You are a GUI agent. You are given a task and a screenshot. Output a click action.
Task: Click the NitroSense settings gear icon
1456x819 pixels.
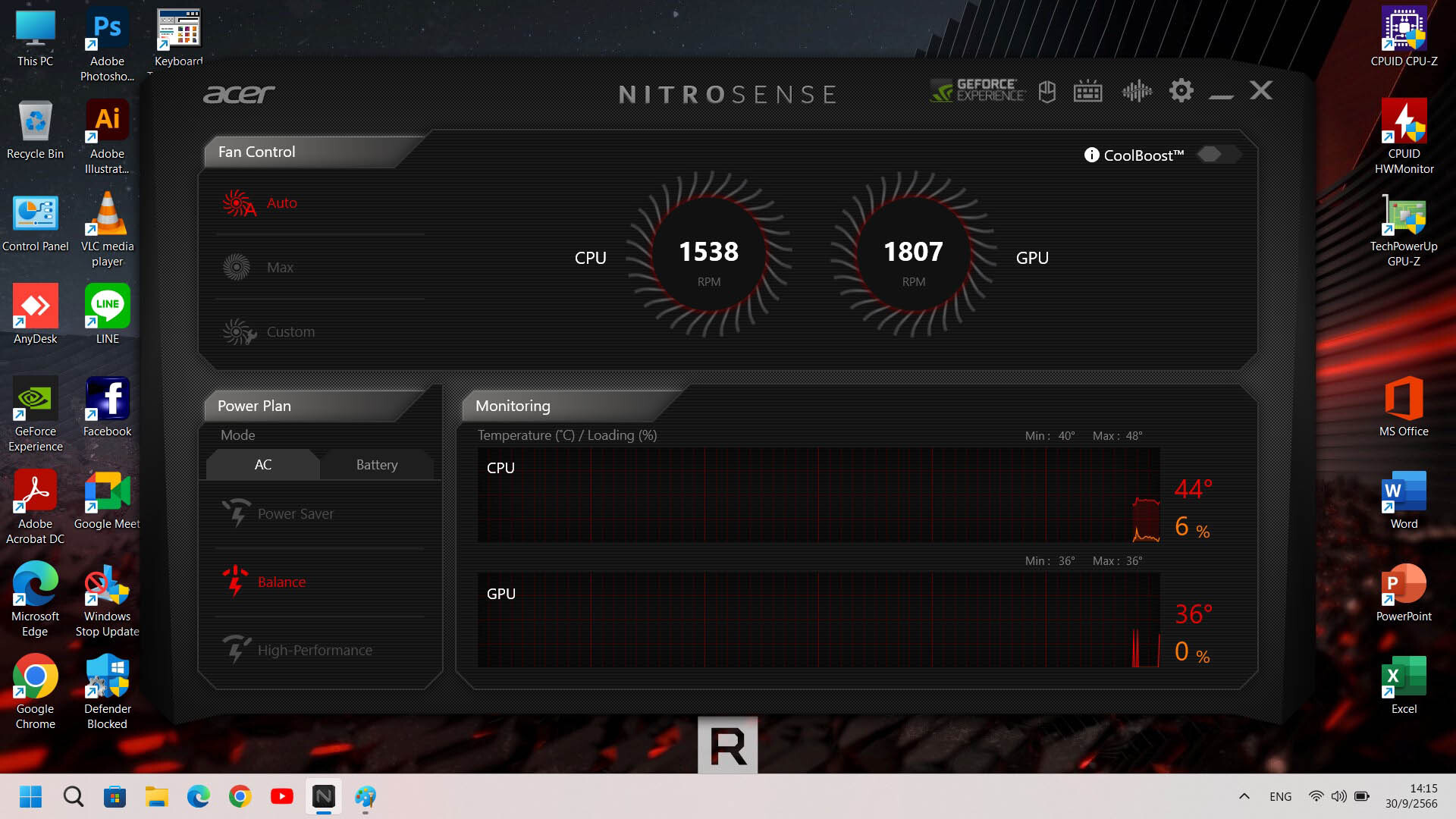pos(1181,91)
